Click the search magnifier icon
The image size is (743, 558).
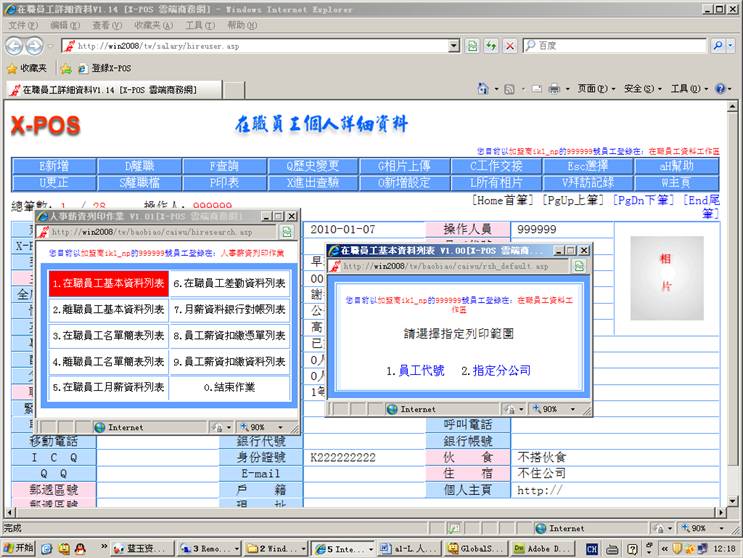coord(719,46)
